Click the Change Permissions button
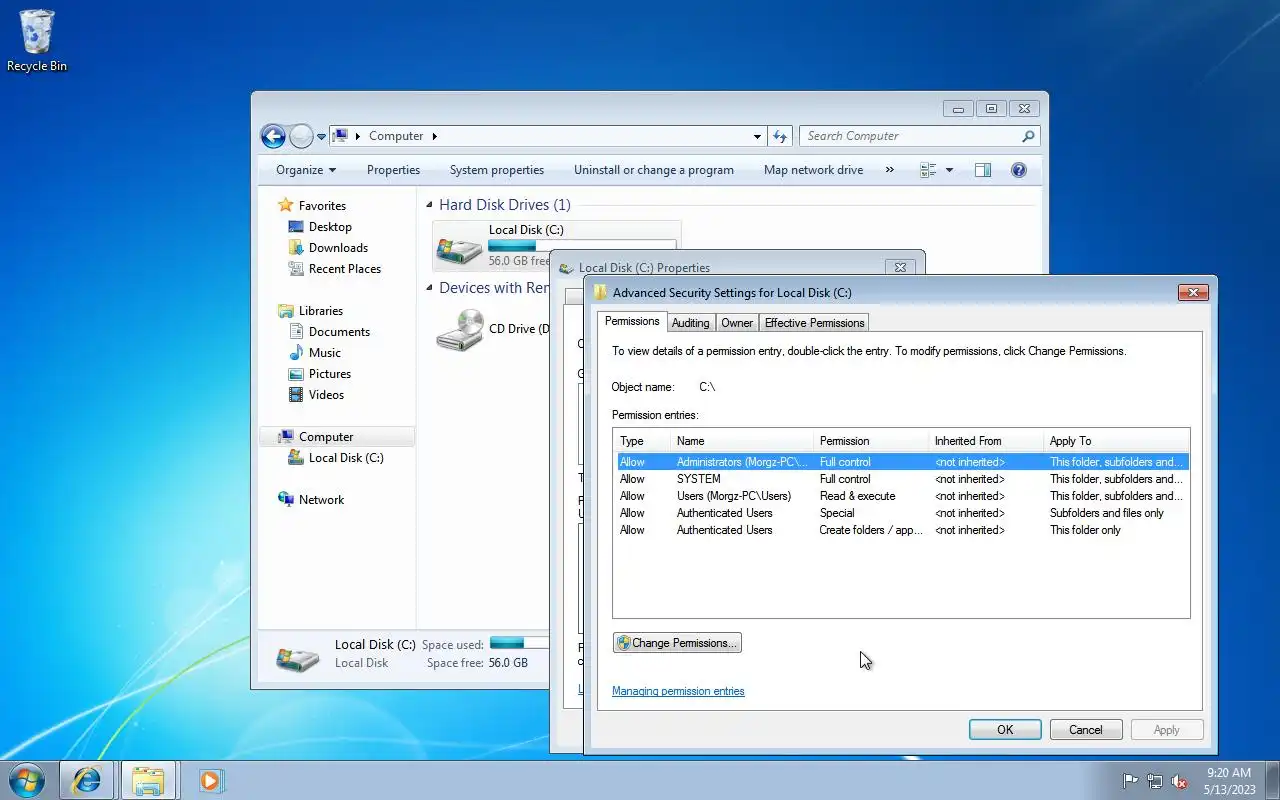The width and height of the screenshot is (1280, 800). pos(677,643)
